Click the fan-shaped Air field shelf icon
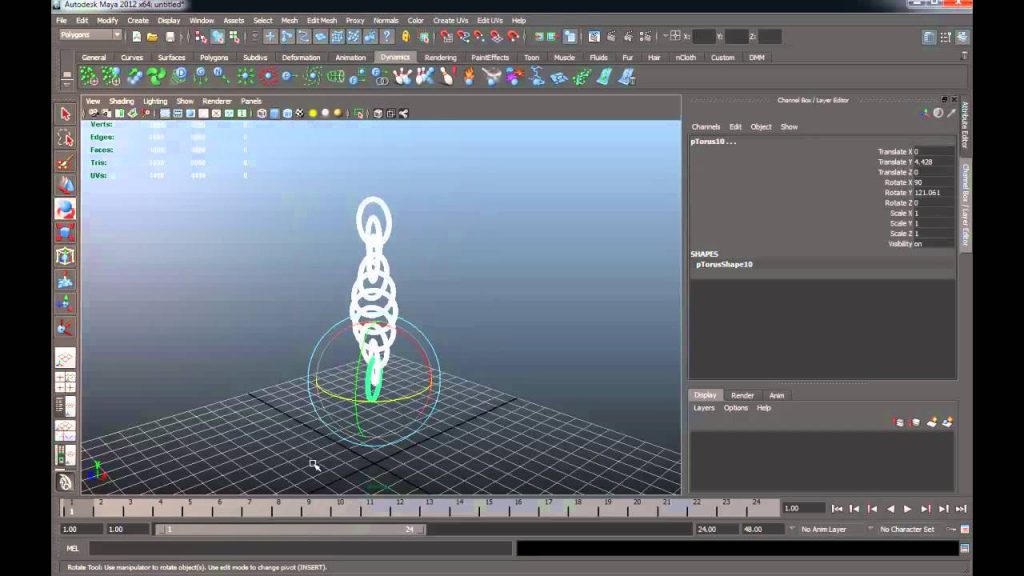 156,77
